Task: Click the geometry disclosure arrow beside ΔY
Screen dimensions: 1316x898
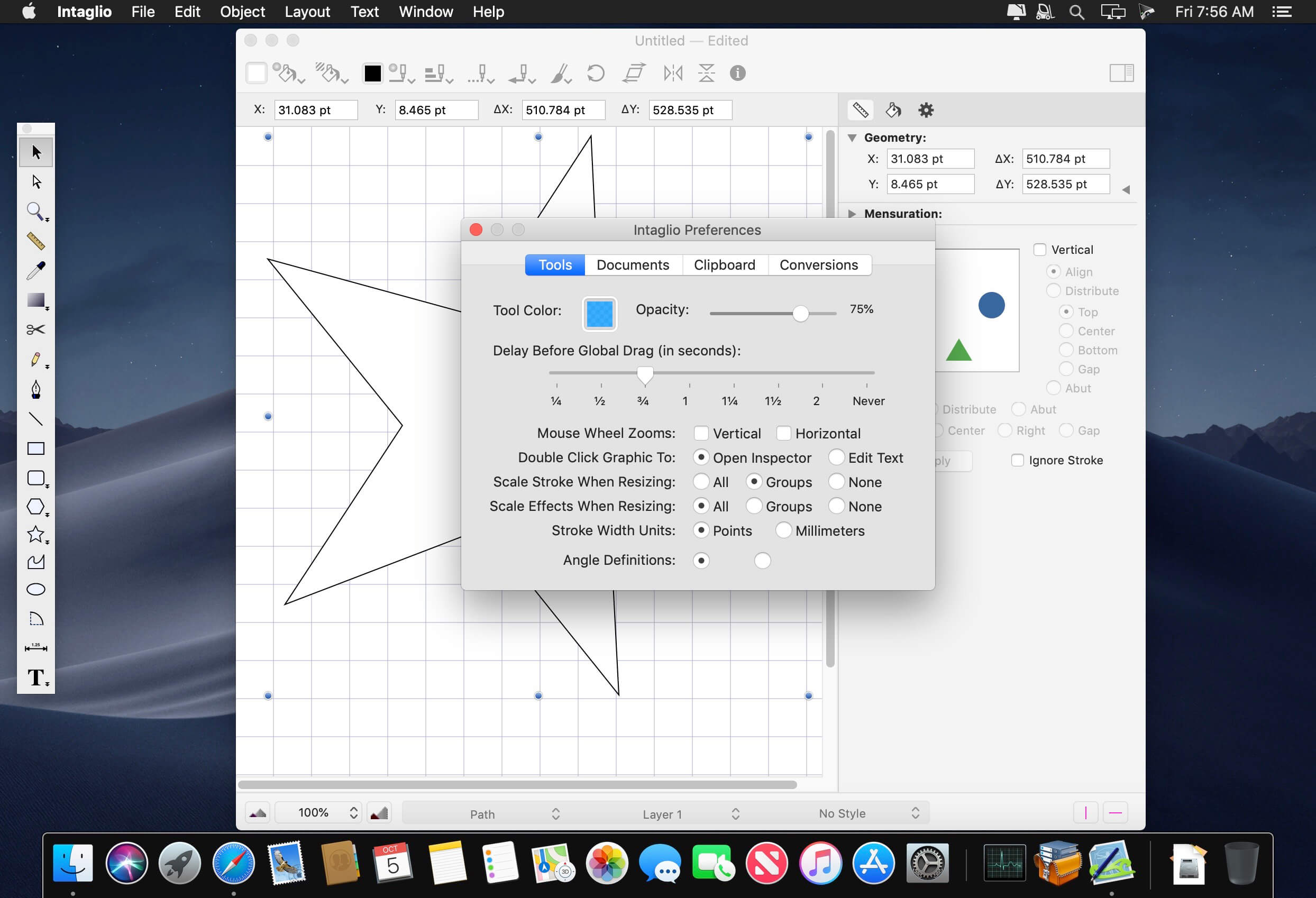Action: coord(1126,190)
